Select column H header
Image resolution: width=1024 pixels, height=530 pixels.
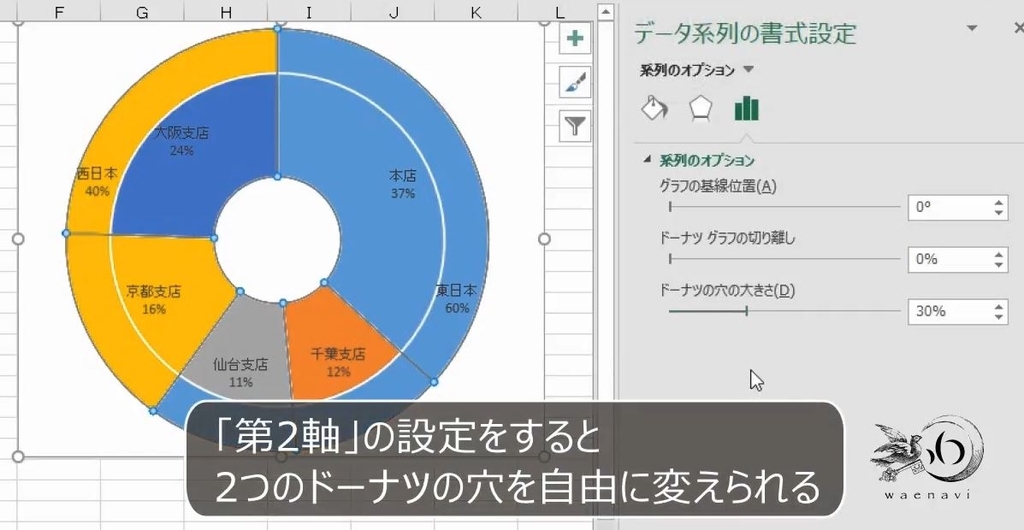226,11
